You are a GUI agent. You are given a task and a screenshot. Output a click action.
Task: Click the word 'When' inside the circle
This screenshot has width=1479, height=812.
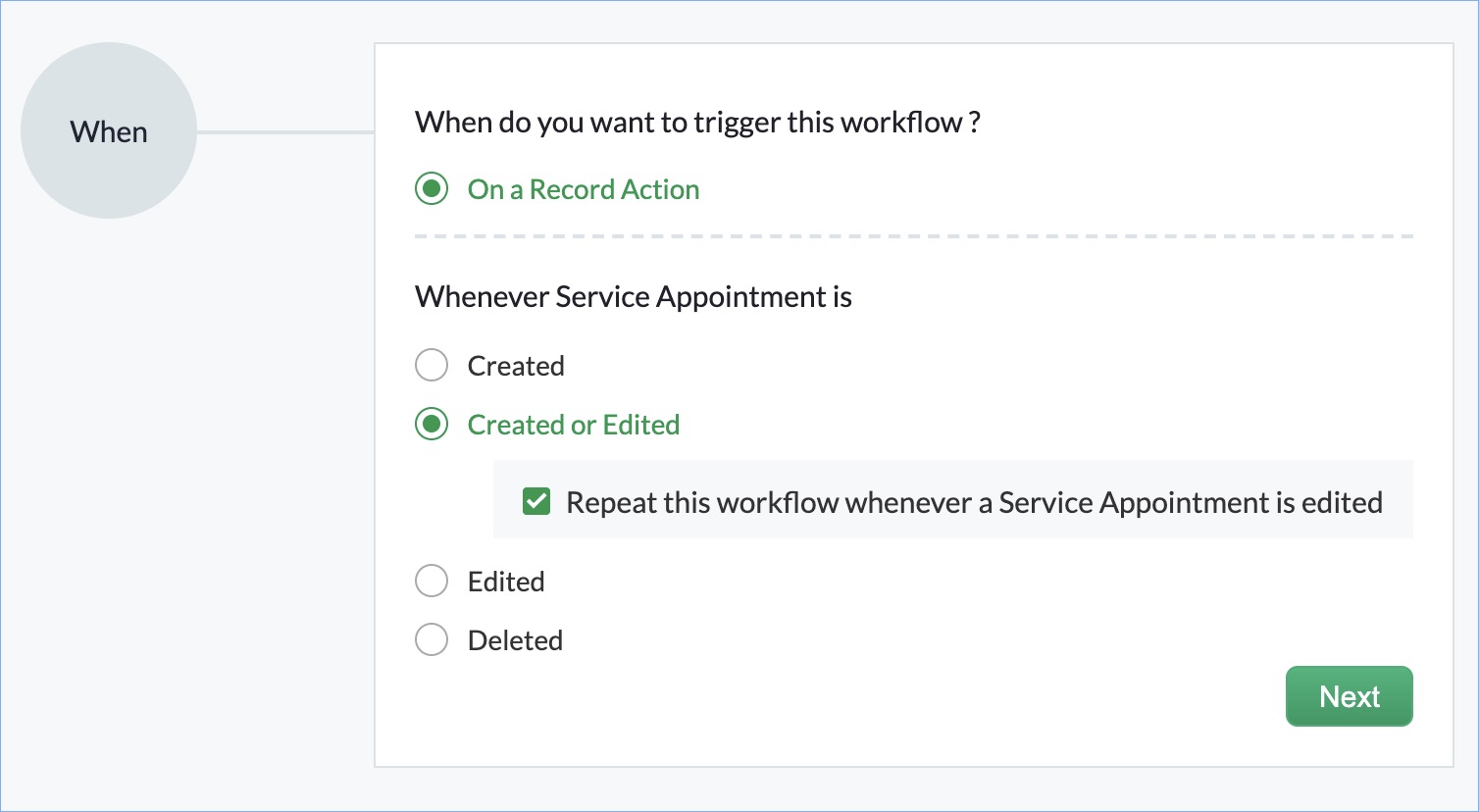pyautogui.click(x=109, y=132)
